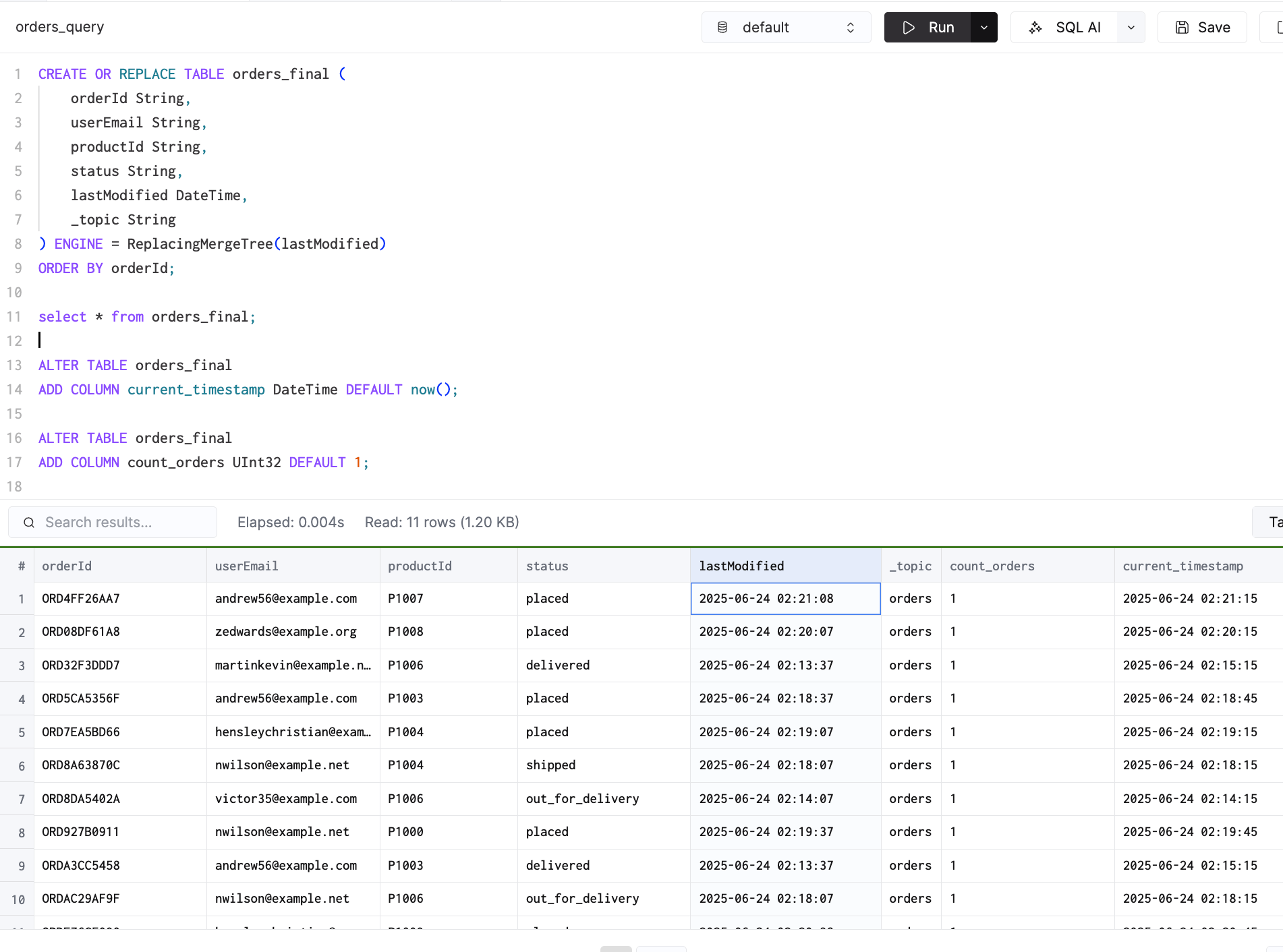
Task: Select the shipped status cell
Action: click(x=604, y=765)
